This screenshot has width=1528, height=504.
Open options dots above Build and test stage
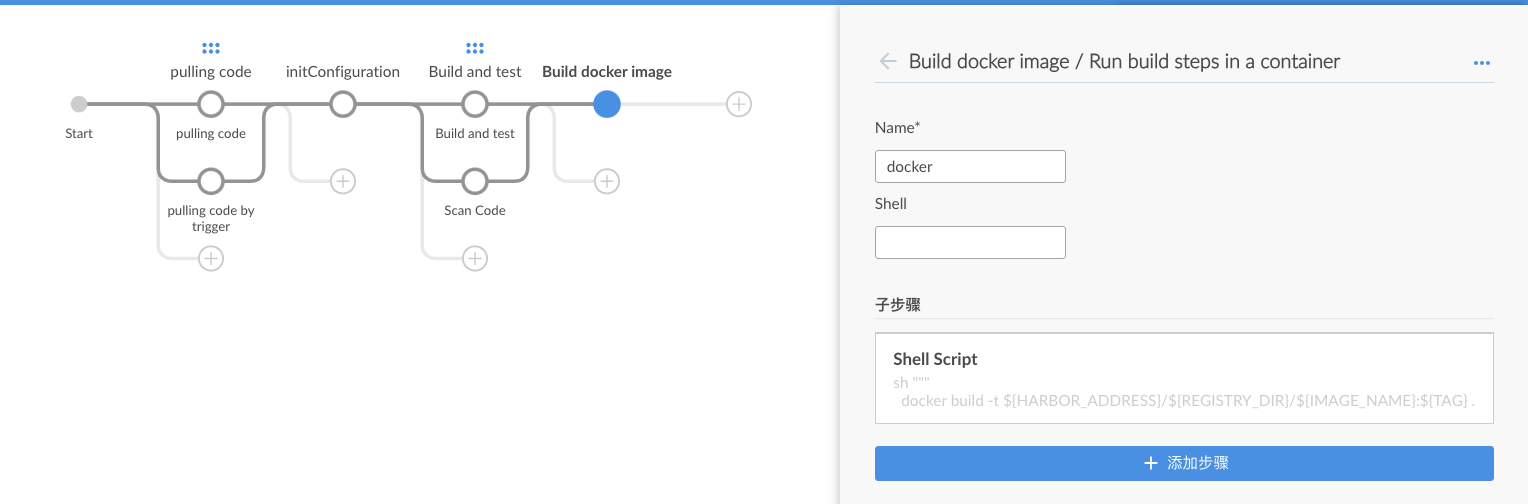click(x=475, y=48)
